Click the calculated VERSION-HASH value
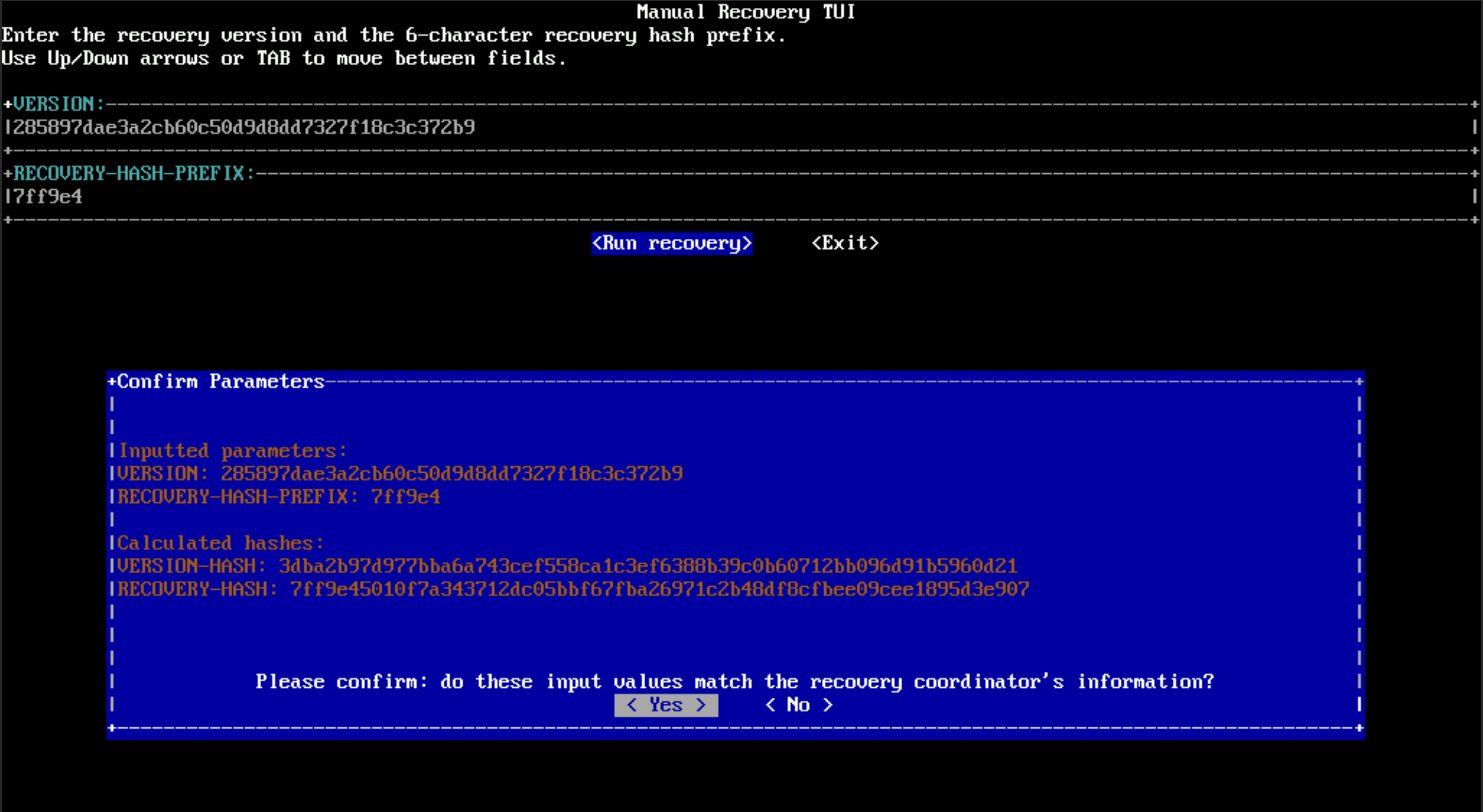This screenshot has height=812, width=1483. pos(647,566)
